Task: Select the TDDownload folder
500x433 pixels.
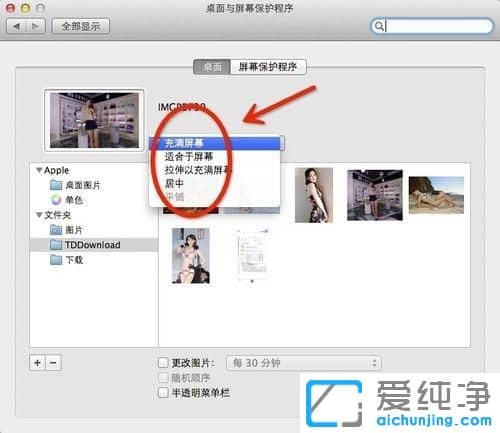Action: click(93, 245)
